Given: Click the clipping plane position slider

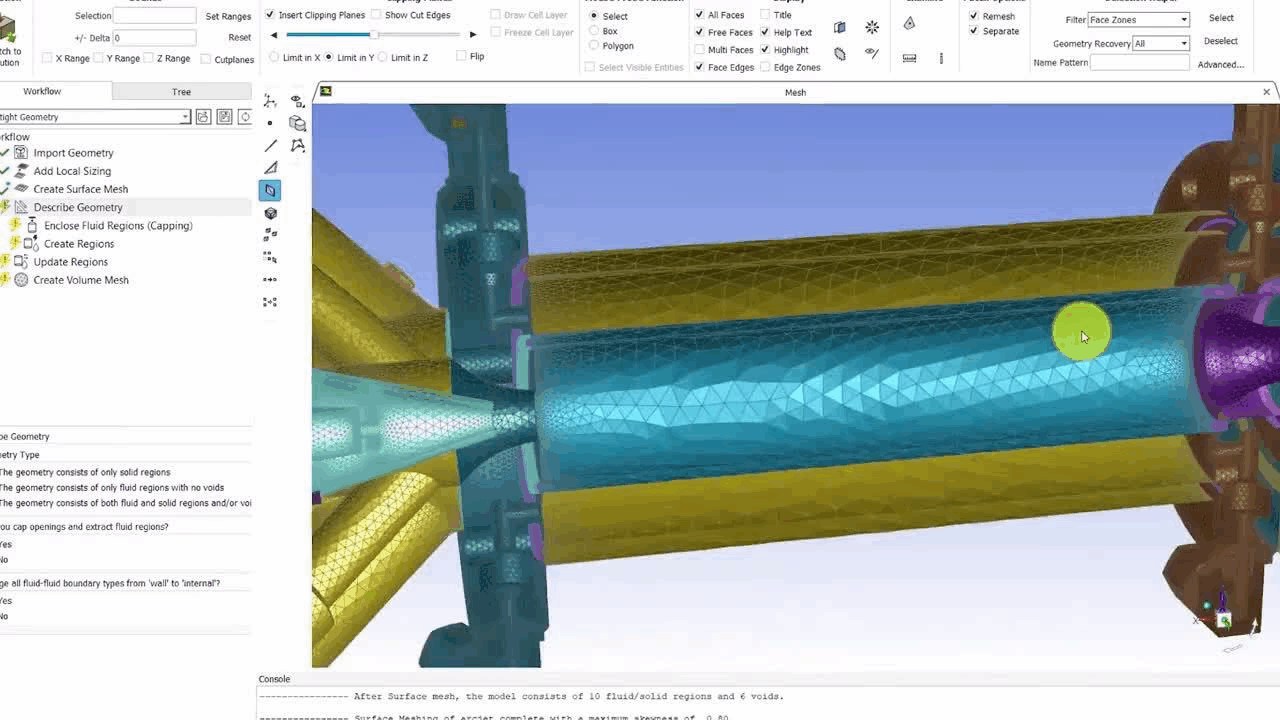Looking at the screenshot, I should click(373, 35).
